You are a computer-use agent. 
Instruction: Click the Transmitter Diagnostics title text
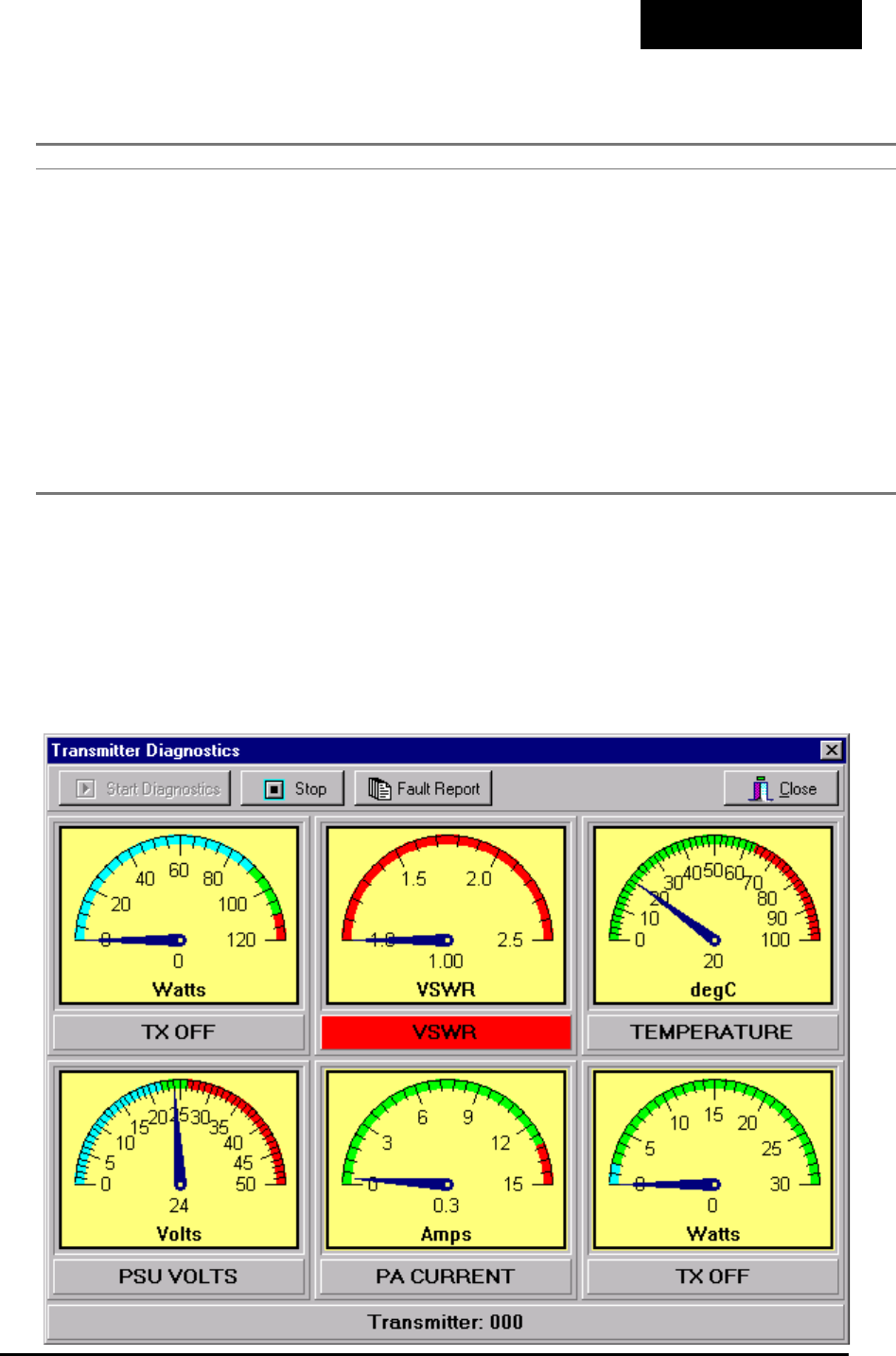point(146,750)
